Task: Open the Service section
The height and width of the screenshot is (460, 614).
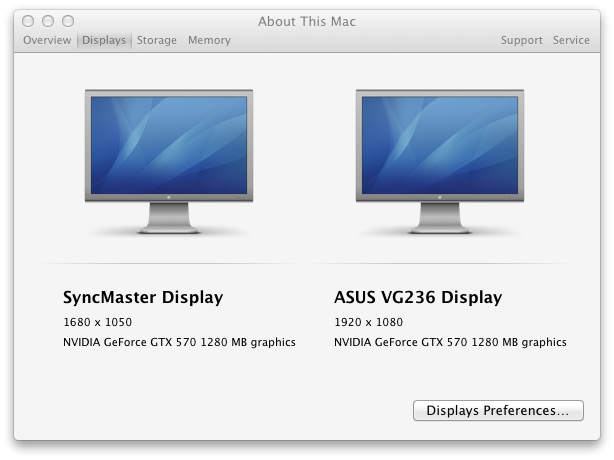Action: 571,40
